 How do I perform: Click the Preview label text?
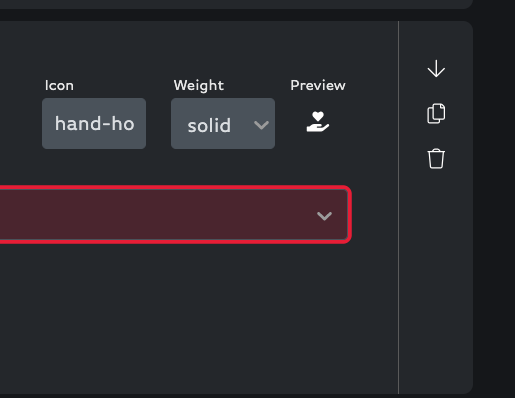pyautogui.click(x=318, y=85)
